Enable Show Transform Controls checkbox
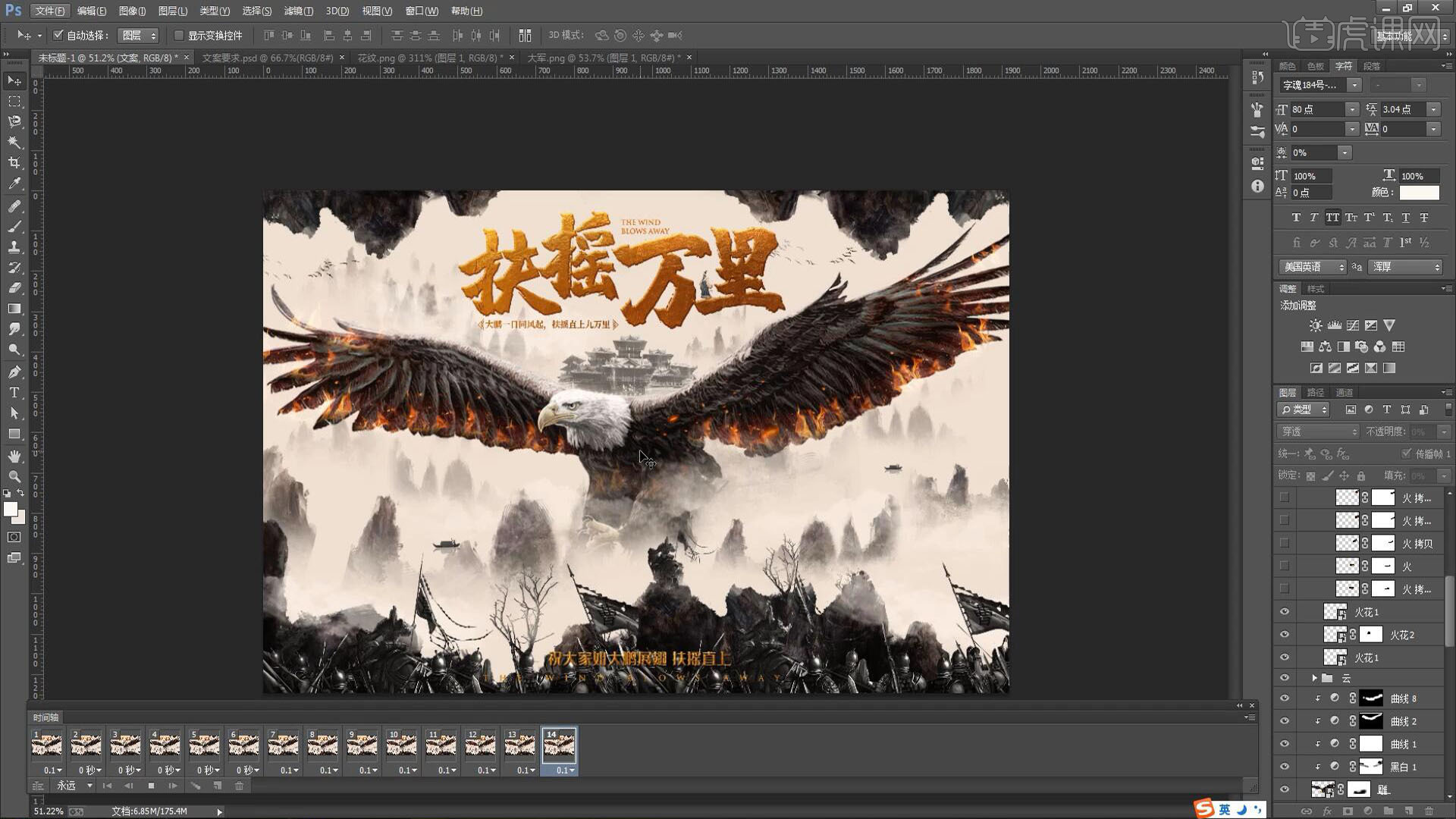Screen dimensions: 1456x819 [x=179, y=35]
